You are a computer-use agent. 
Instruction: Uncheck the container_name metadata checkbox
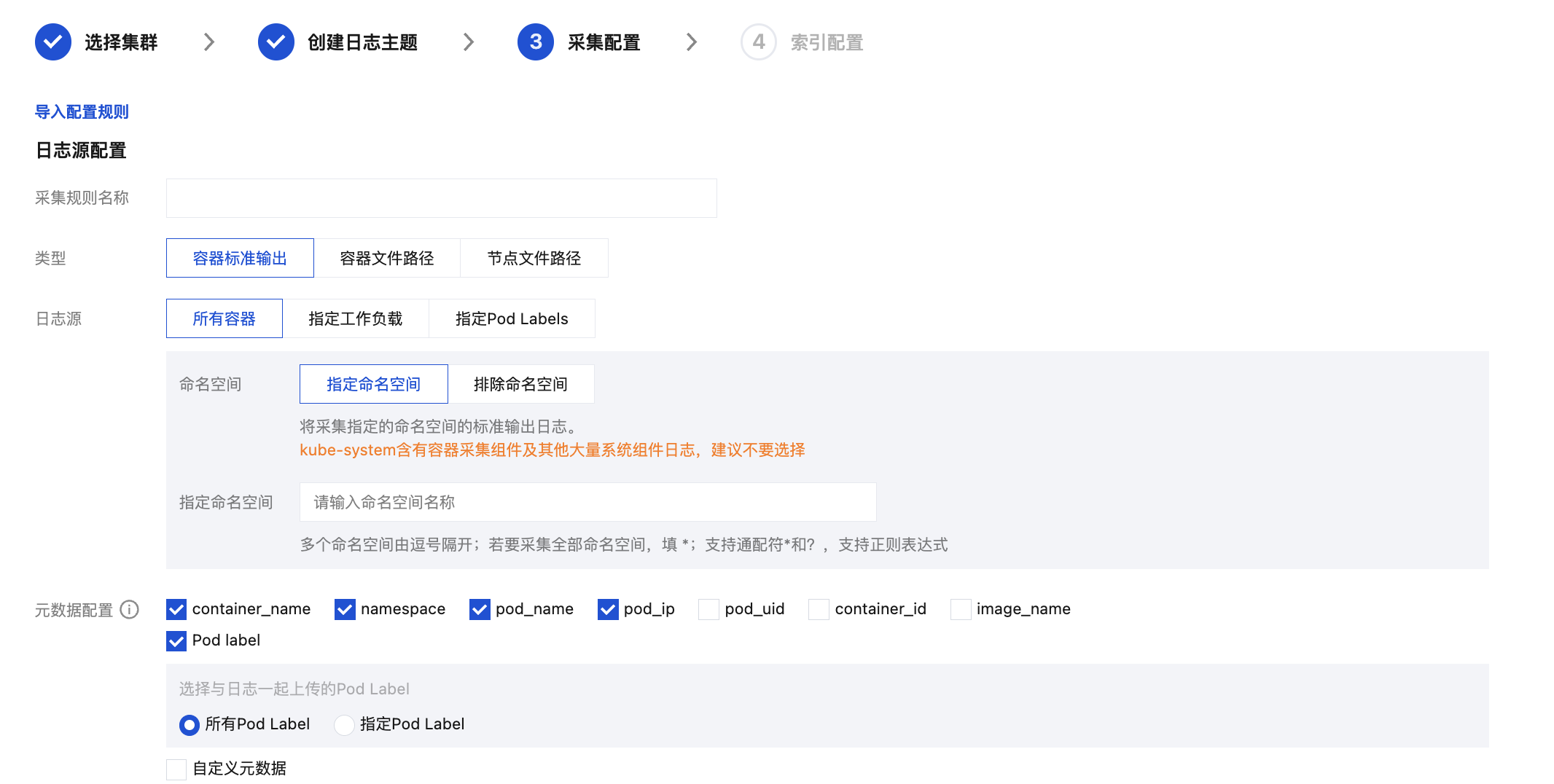[x=176, y=609]
